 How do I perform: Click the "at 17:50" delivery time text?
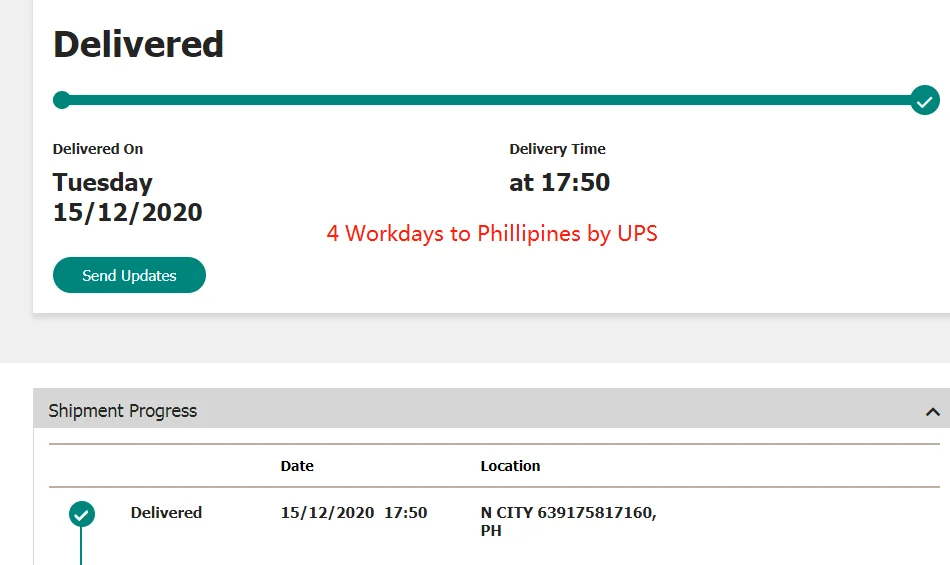559,183
